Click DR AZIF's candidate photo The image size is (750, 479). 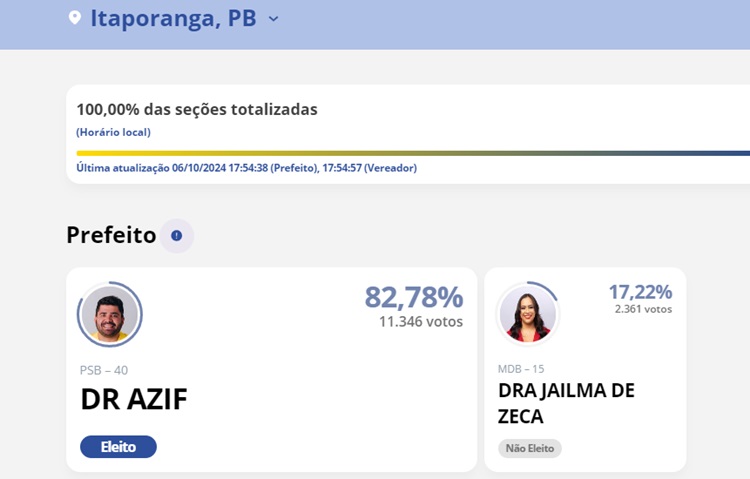tap(110, 315)
